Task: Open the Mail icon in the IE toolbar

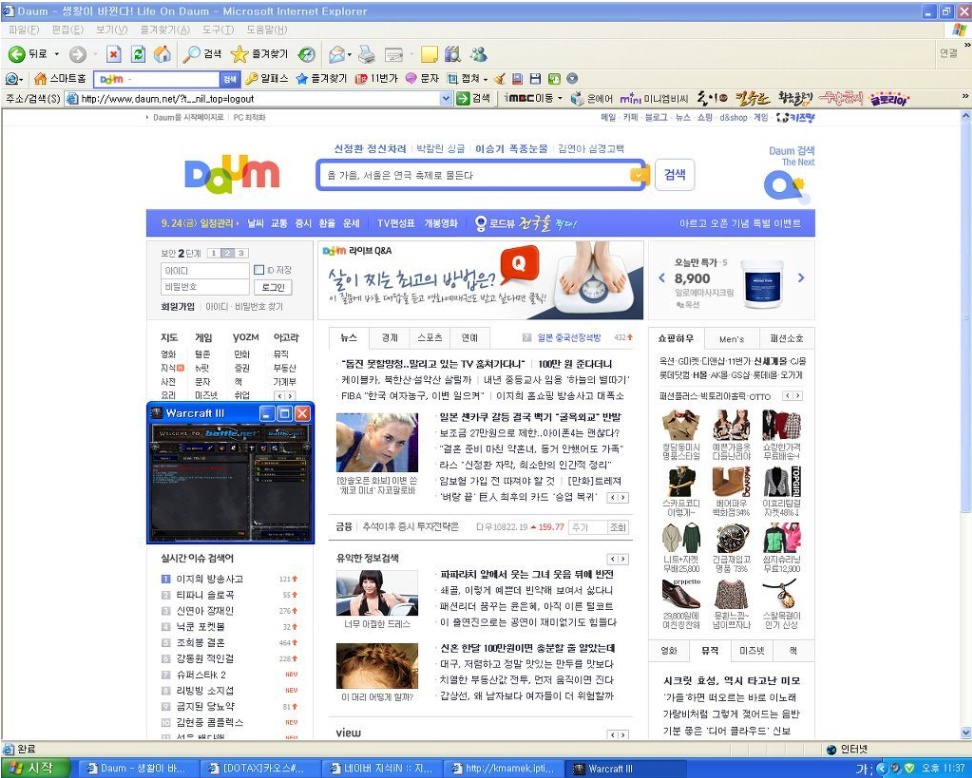Action: point(337,54)
